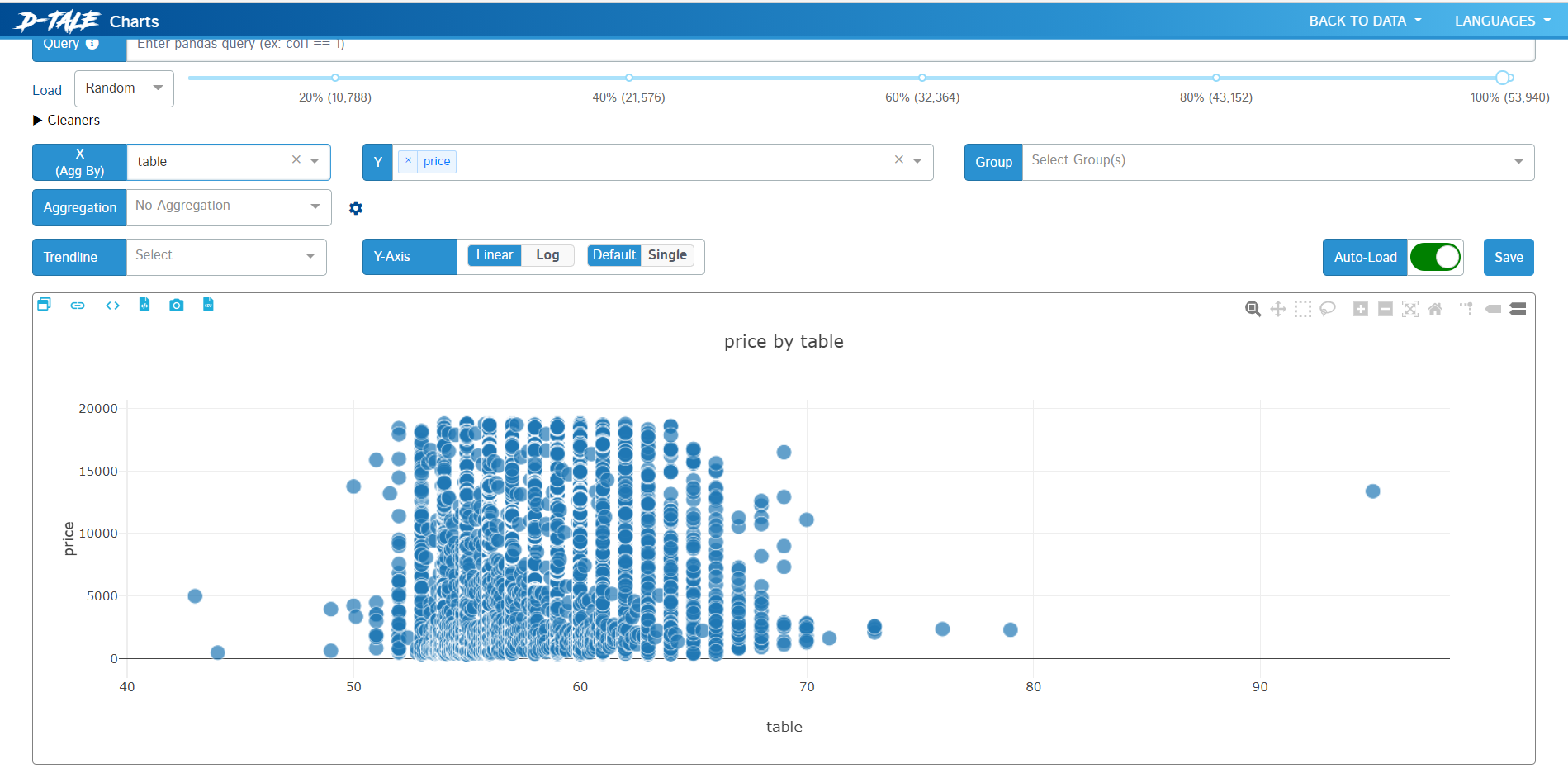The width and height of the screenshot is (1568, 778).
Task: Open the code snippet icon
Action: coord(112,306)
